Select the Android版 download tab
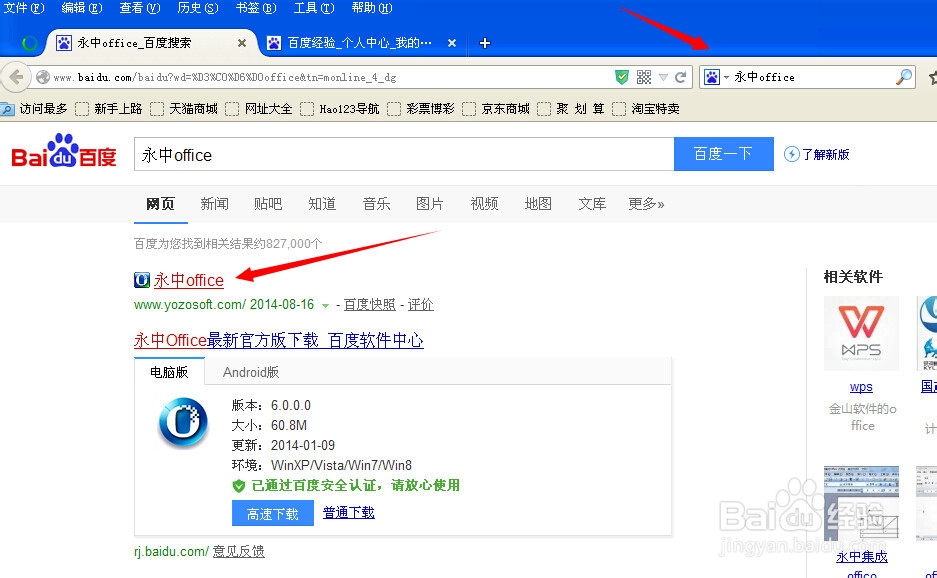Image resolution: width=937 pixels, height=578 pixels. (x=251, y=372)
